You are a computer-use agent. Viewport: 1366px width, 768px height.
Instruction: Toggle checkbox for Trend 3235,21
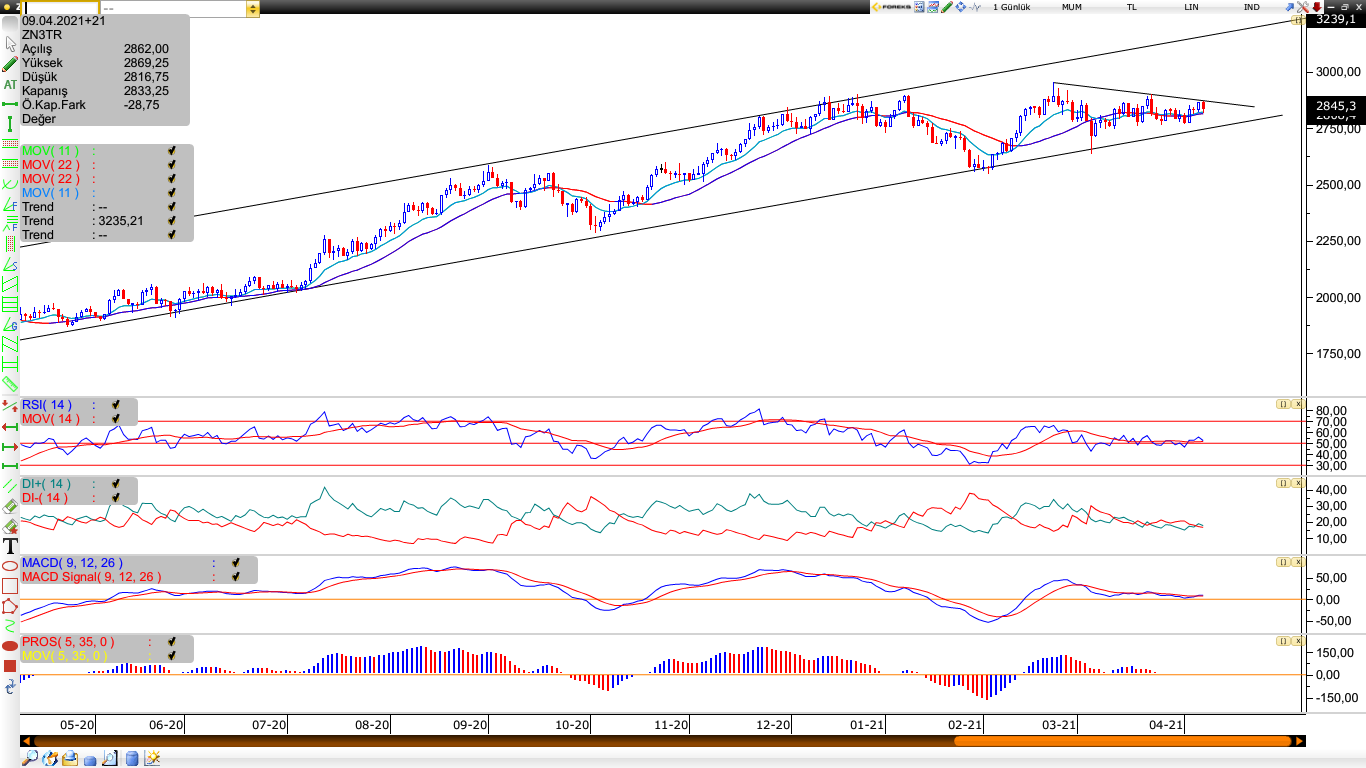(x=172, y=221)
